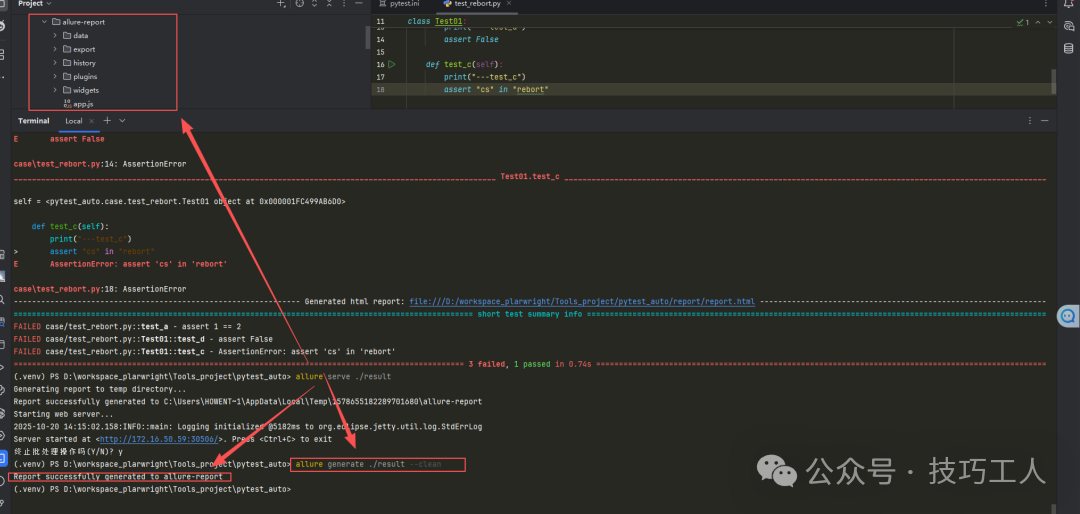Click the locate file target icon in Project panel

(299, 5)
